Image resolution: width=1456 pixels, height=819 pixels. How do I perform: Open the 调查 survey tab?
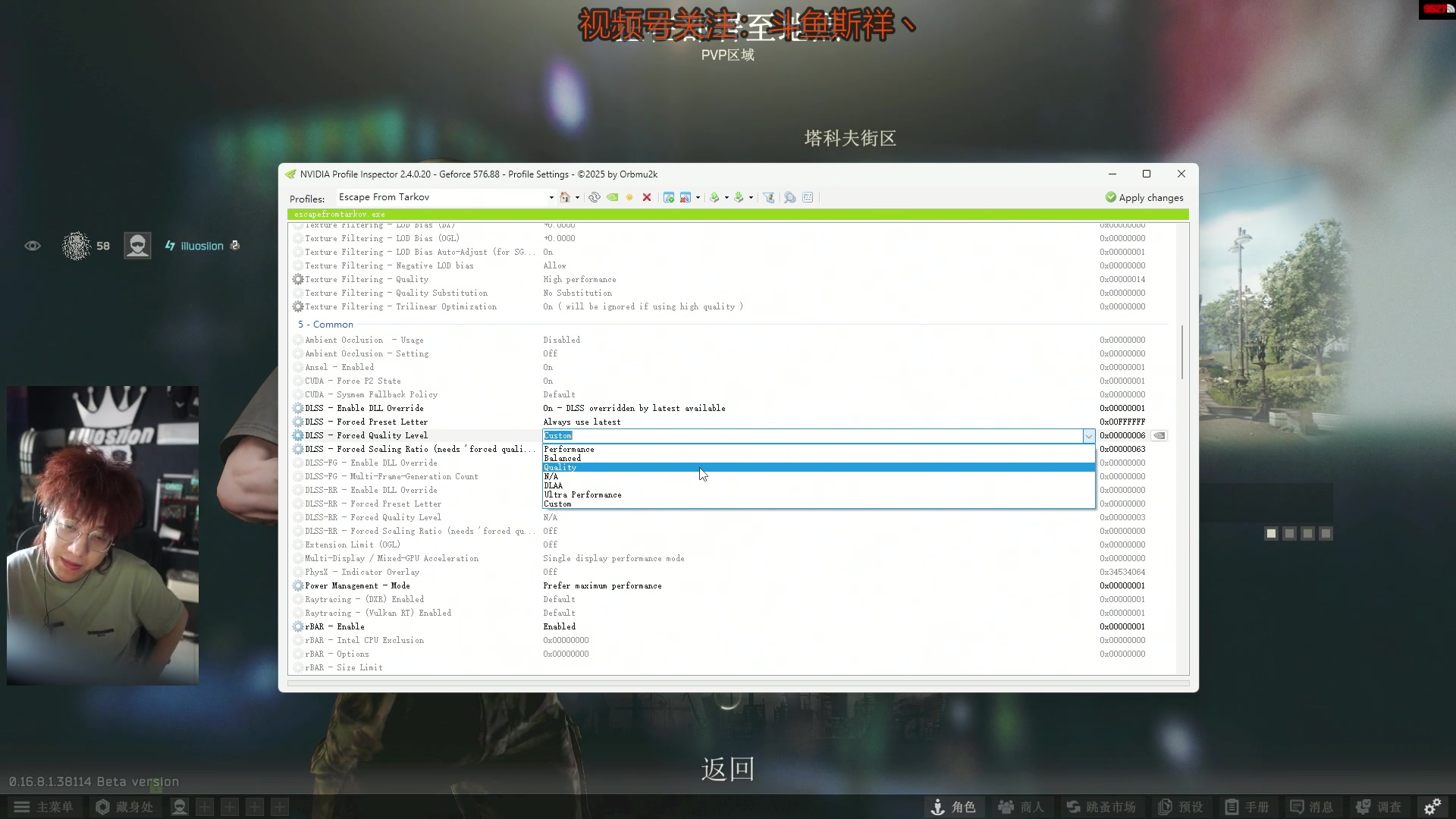click(x=1379, y=807)
